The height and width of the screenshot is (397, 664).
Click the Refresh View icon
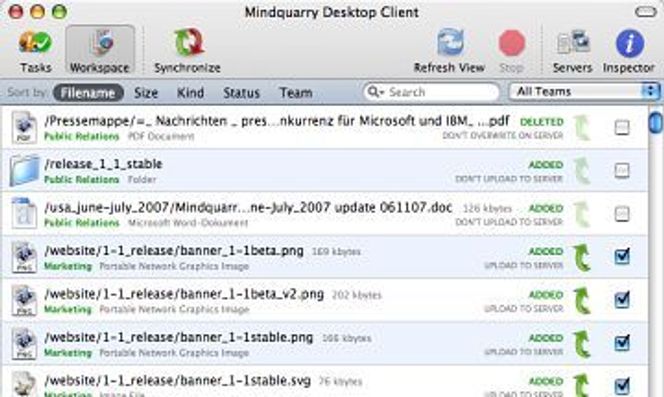tap(450, 43)
